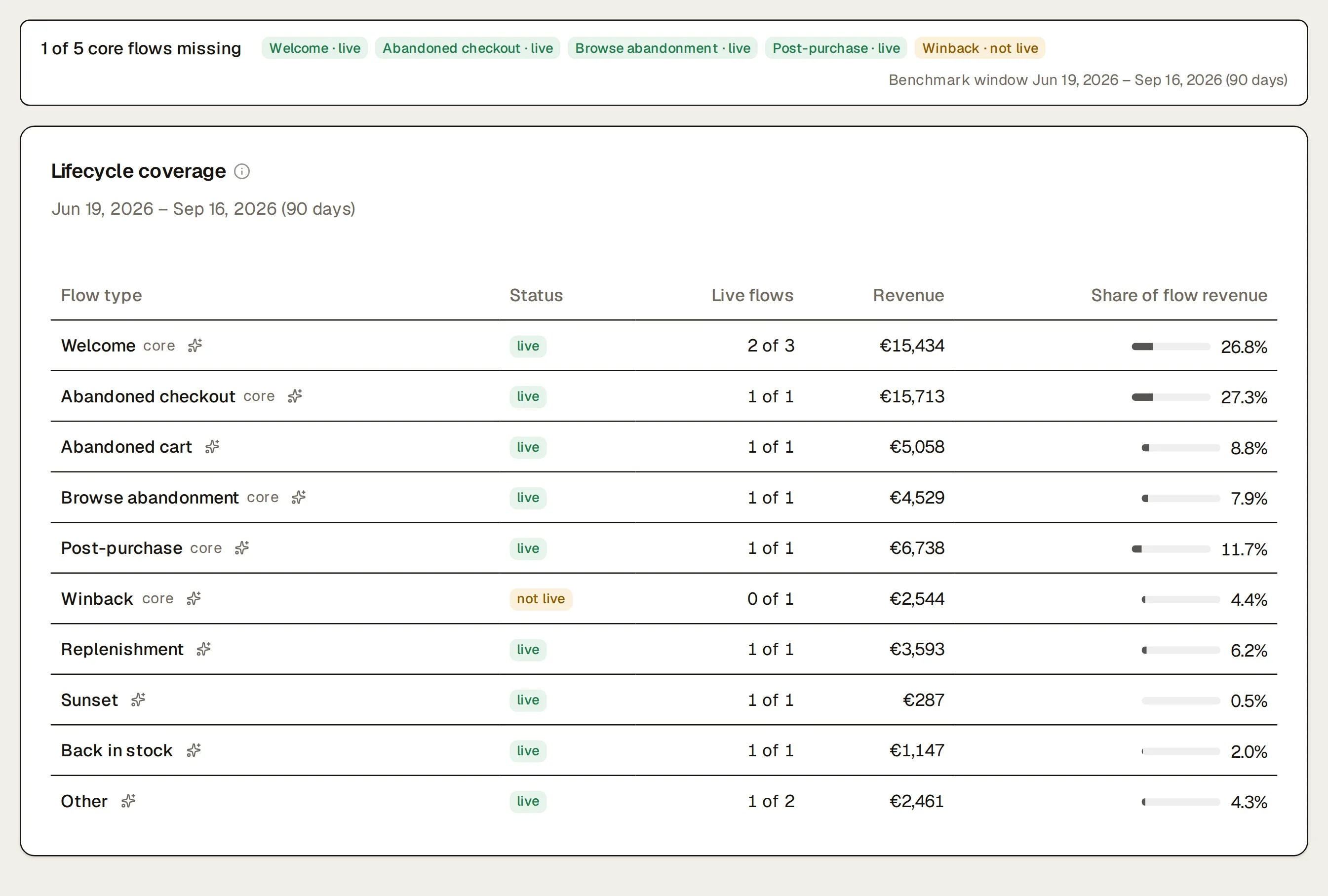Image resolution: width=1328 pixels, height=896 pixels.
Task: Click the 'Welcome · live' chip
Action: pos(315,48)
